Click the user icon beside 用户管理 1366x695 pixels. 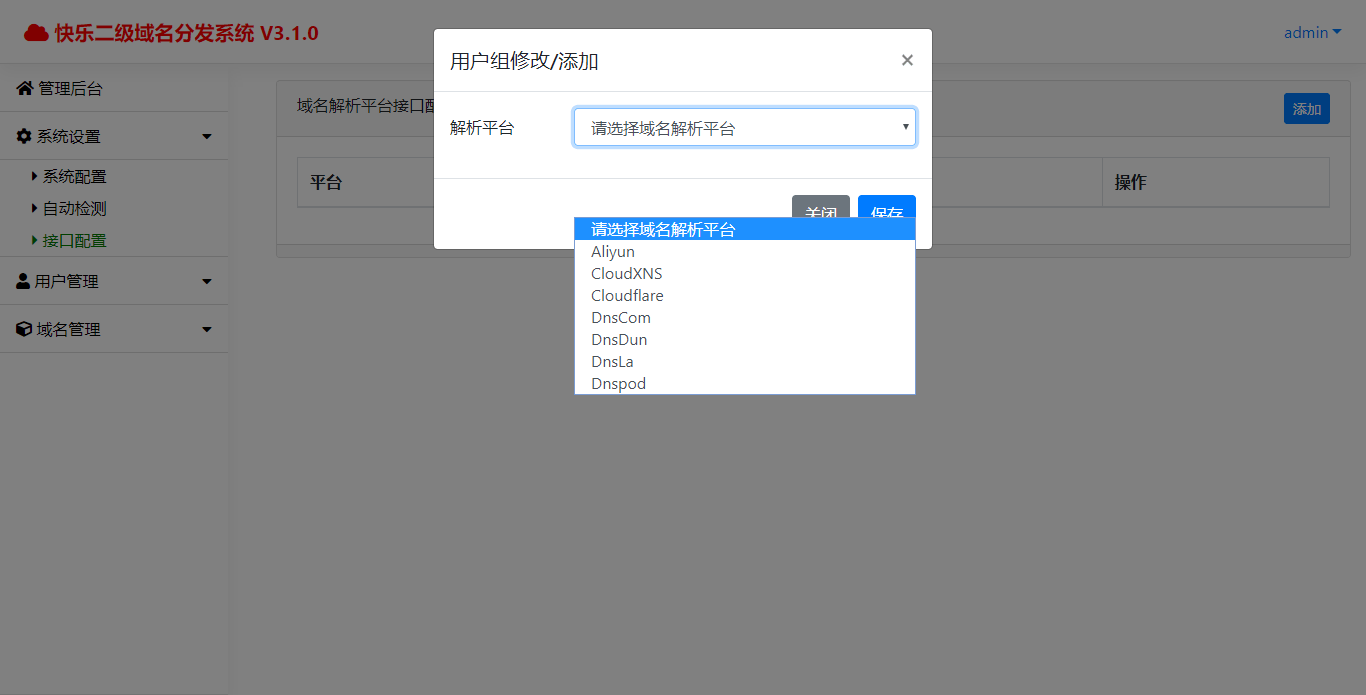point(22,281)
